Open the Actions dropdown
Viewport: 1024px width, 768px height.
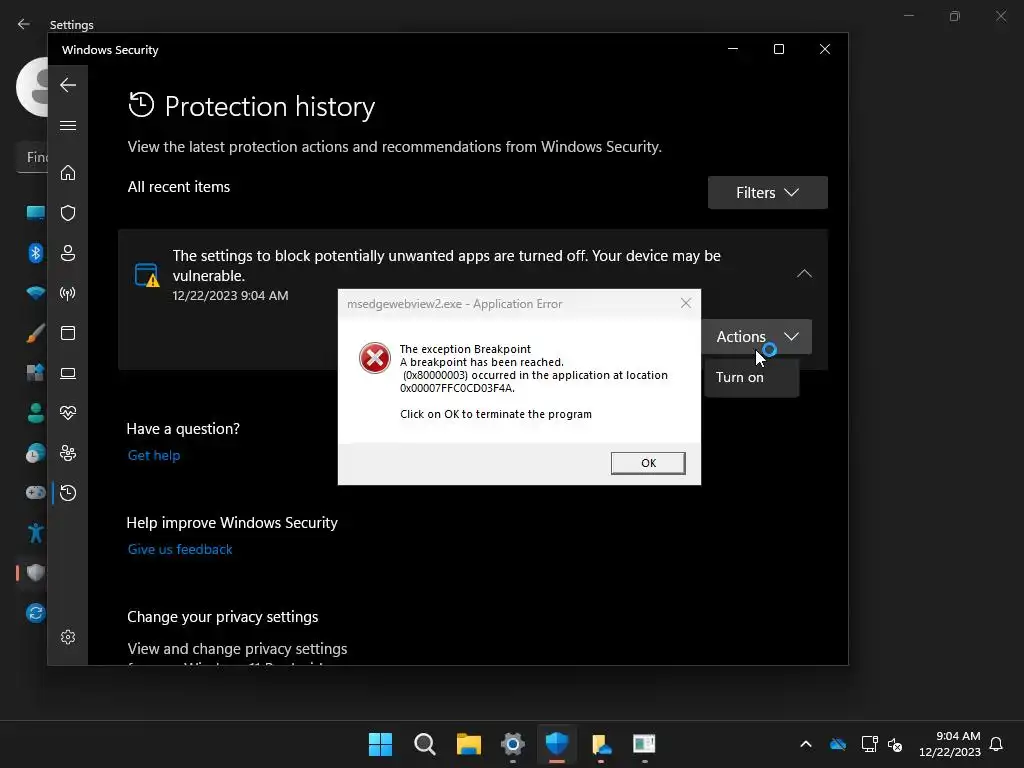click(x=757, y=336)
